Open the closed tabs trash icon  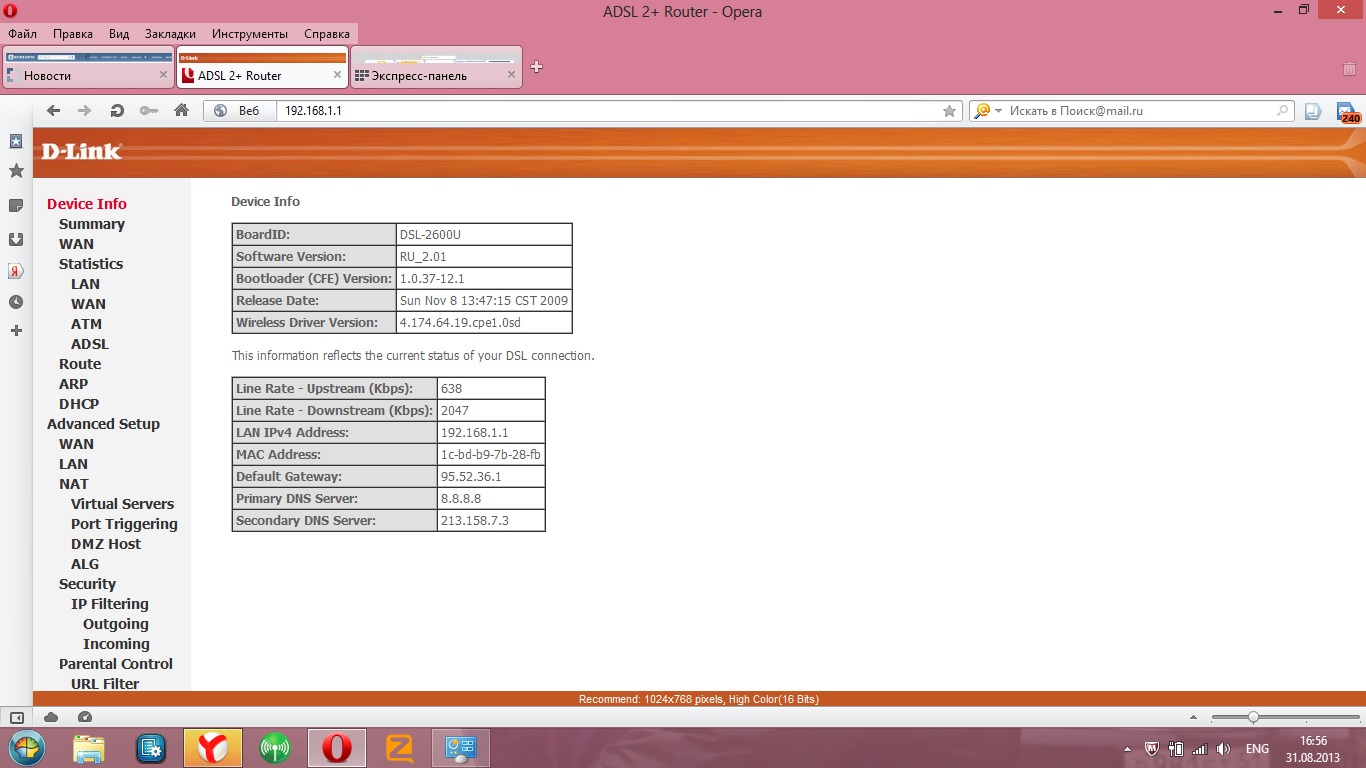1349,68
